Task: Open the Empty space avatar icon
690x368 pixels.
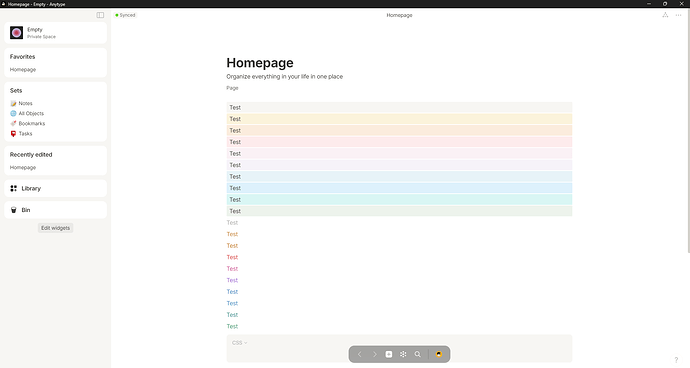Action: [16, 33]
